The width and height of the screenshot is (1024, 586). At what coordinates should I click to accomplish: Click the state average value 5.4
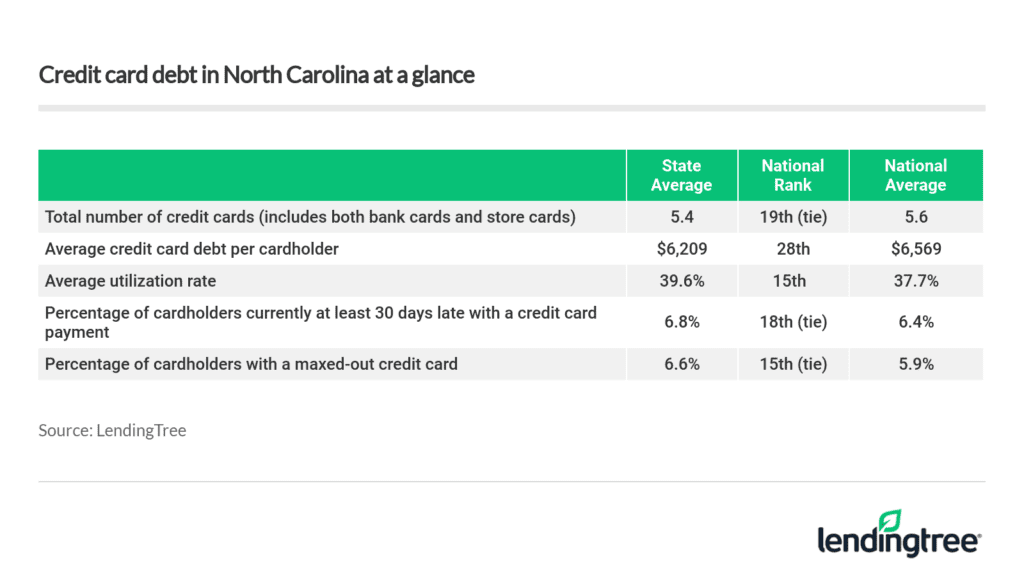point(681,217)
